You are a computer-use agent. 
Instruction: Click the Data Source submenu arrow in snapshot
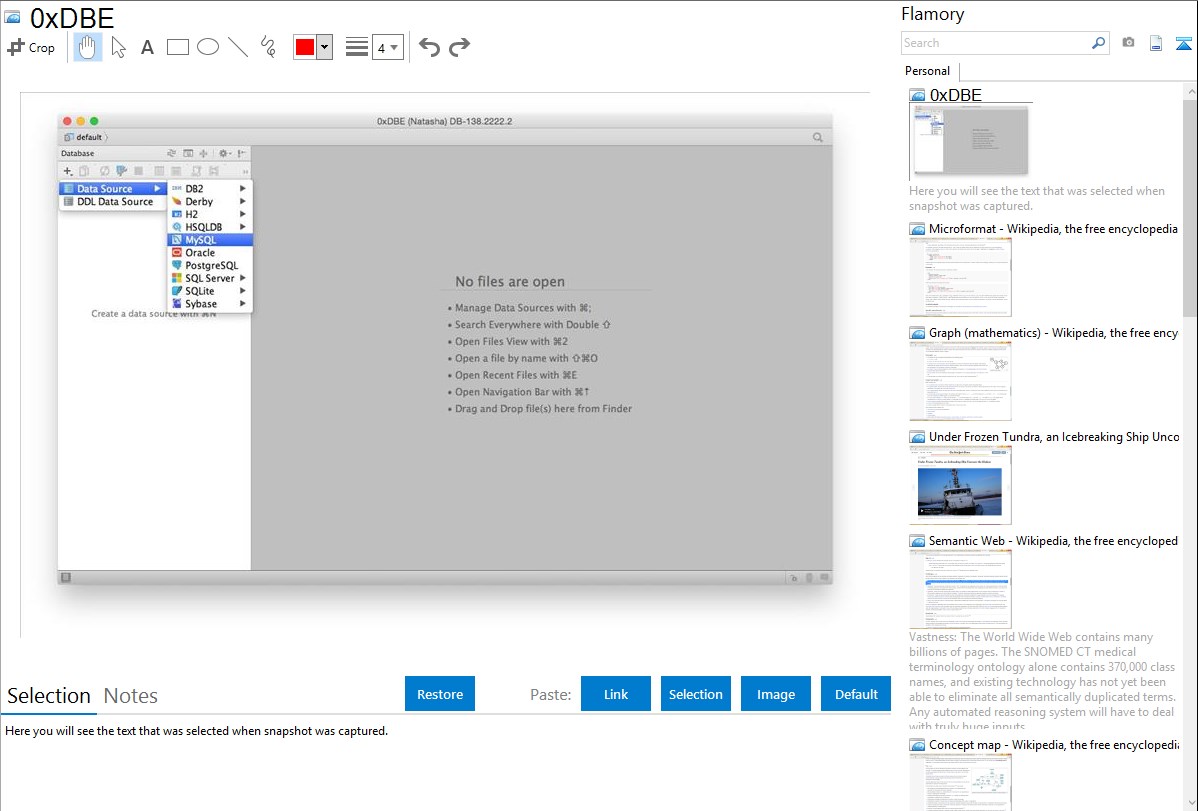pos(157,189)
